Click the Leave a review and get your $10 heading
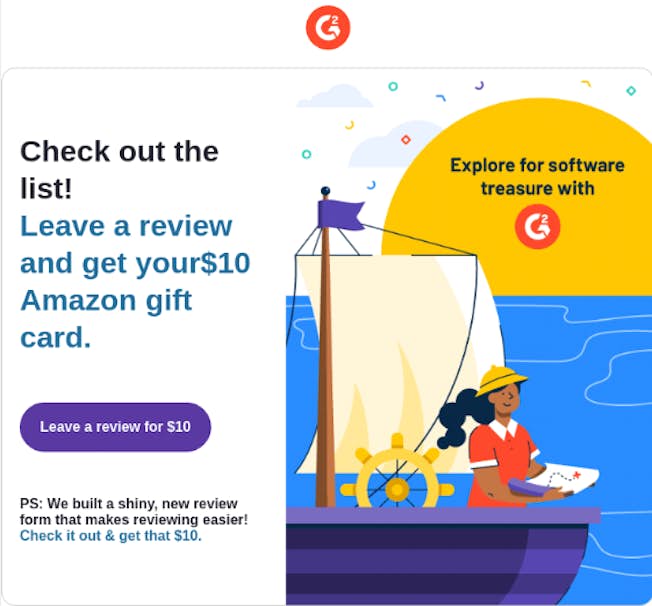This screenshot has height=606, width=652. 135,282
